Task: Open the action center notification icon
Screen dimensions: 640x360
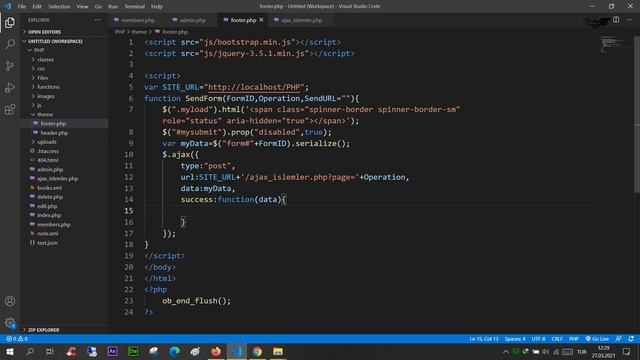Action: [627, 351]
